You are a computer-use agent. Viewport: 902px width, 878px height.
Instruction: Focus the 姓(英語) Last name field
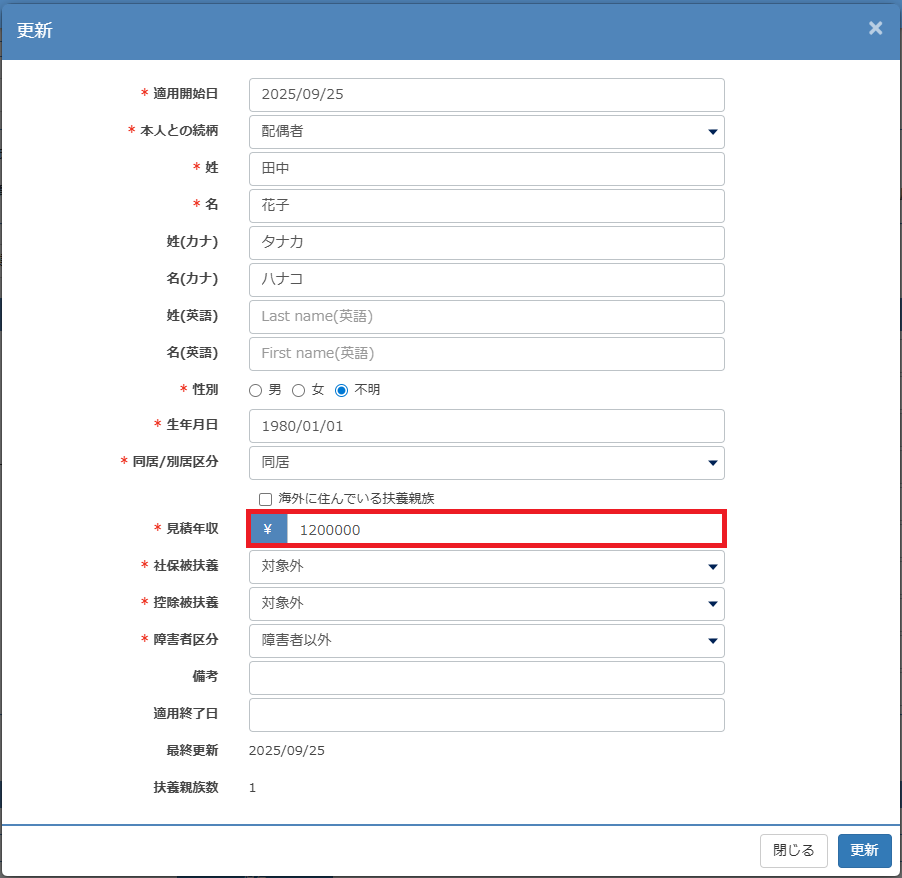pos(486,316)
